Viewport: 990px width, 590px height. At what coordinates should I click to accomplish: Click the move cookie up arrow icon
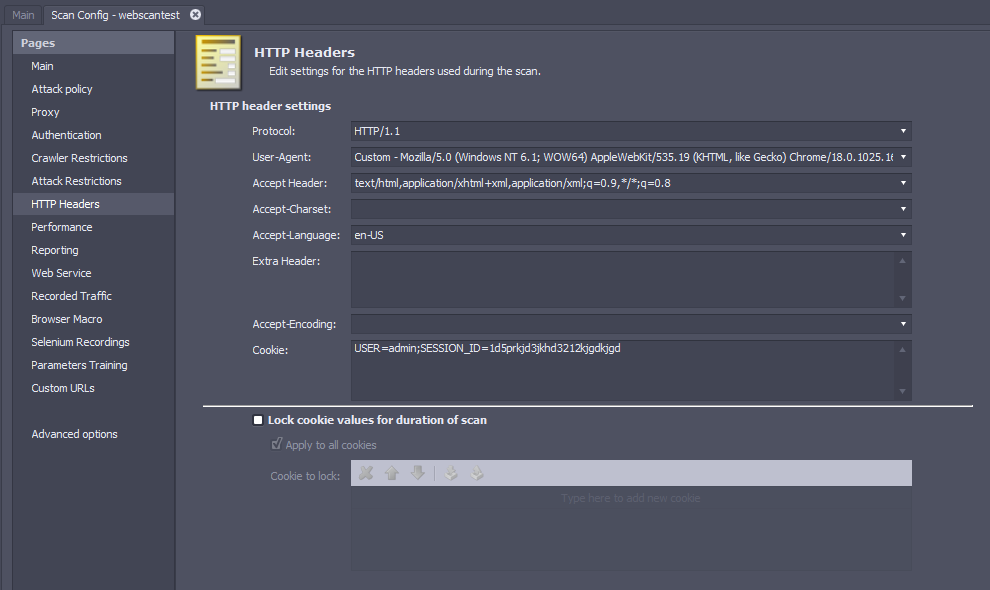(391, 473)
